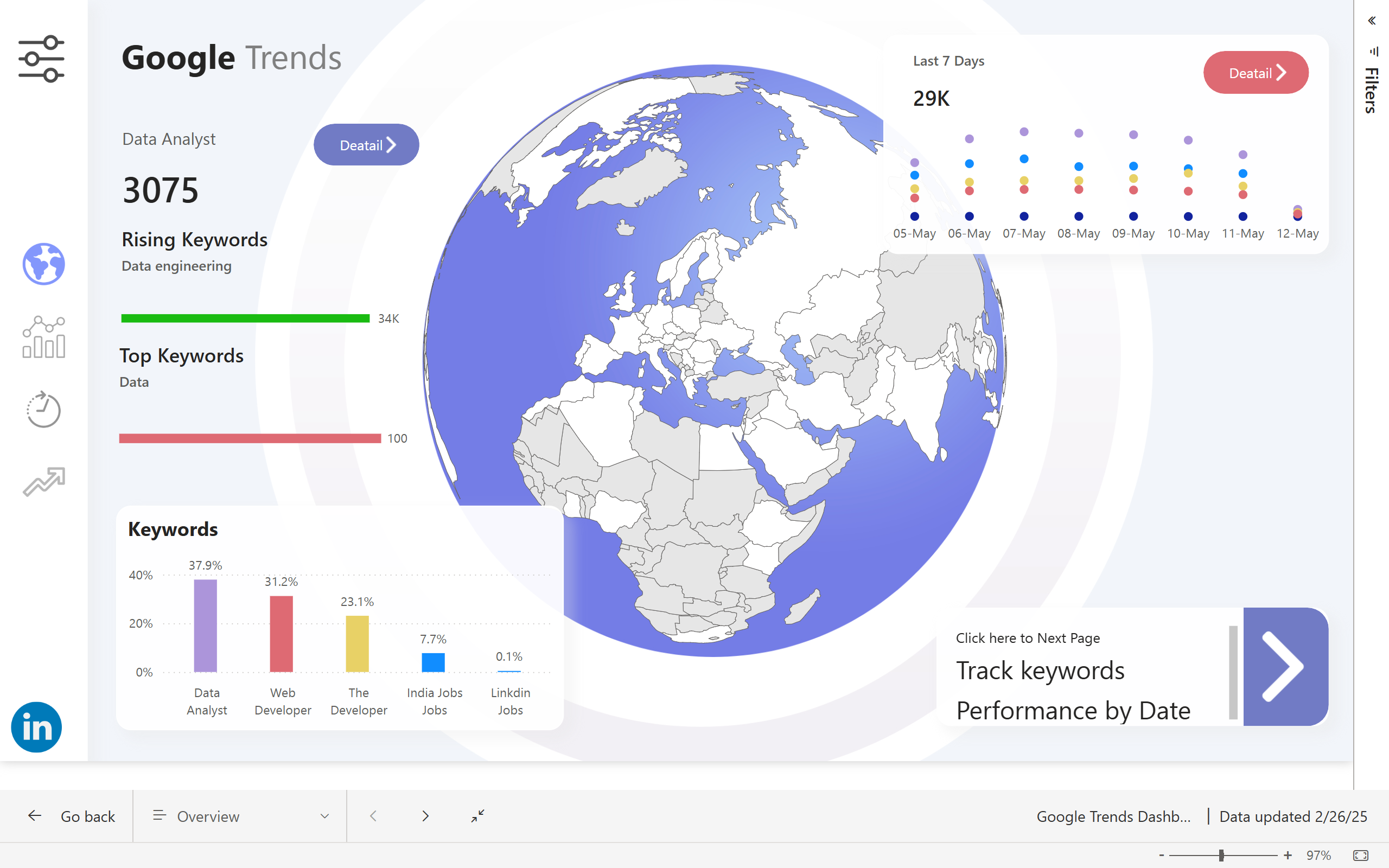Image resolution: width=1389 pixels, height=868 pixels.
Task: Go to next report page arrow
Action: click(425, 816)
